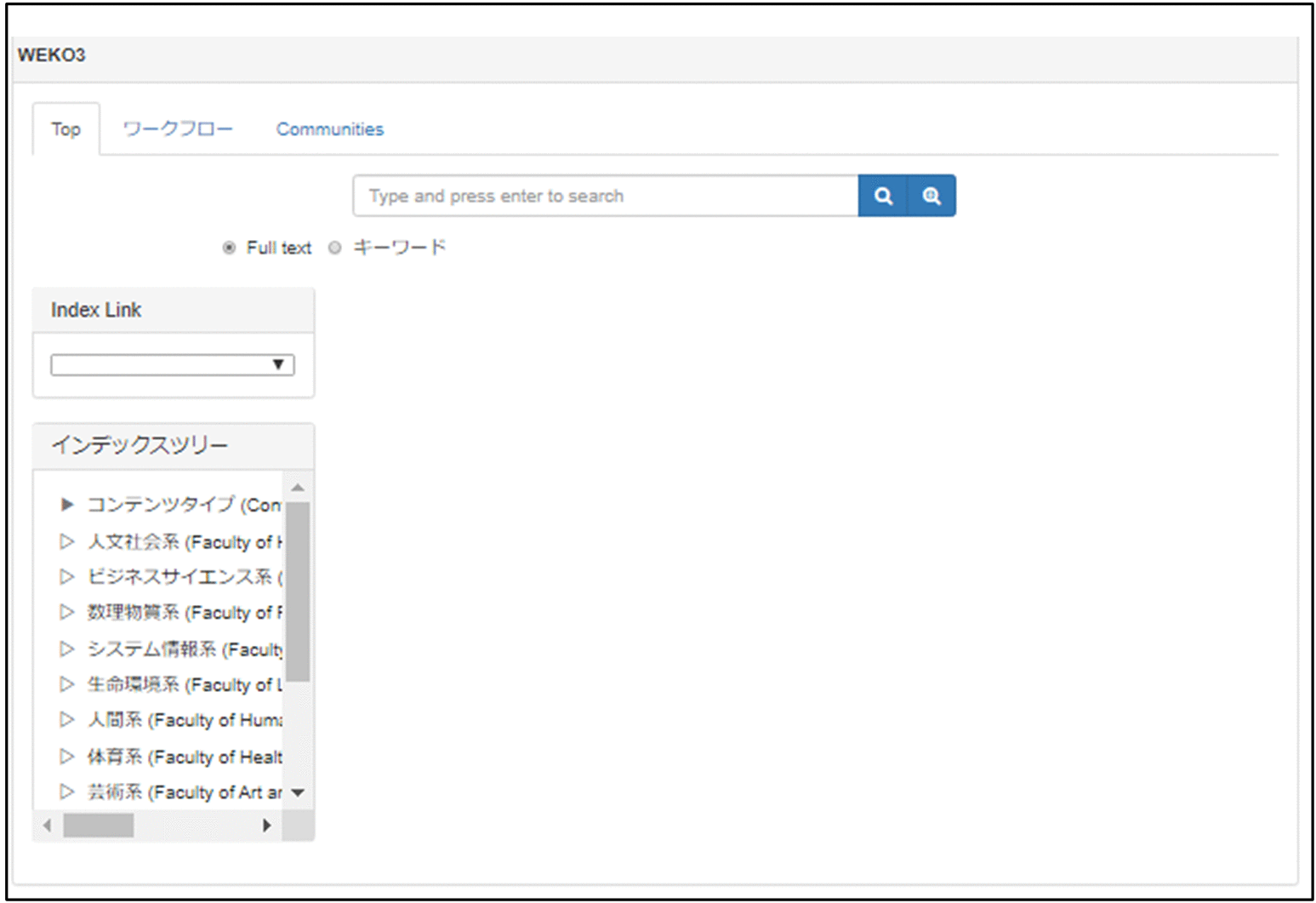This screenshot has width=1316, height=903.
Task: Select the Full text radio button
Action: point(229,248)
